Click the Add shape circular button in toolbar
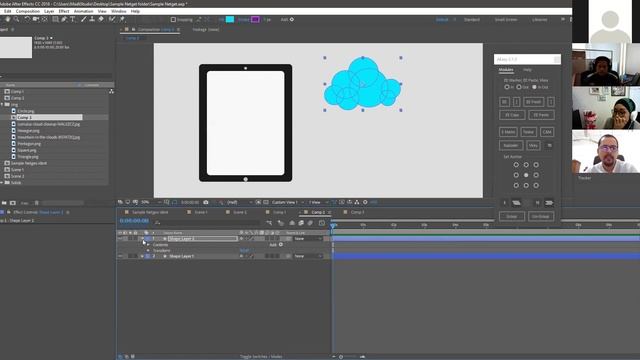The image size is (640, 360). (x=292, y=19)
